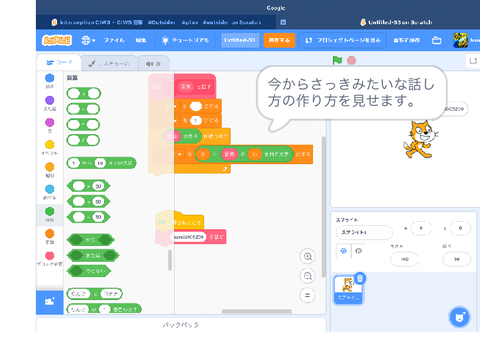This screenshot has width=480, height=360.
Task: Reset workspace zoom with the equals icon
Action: 307,295
